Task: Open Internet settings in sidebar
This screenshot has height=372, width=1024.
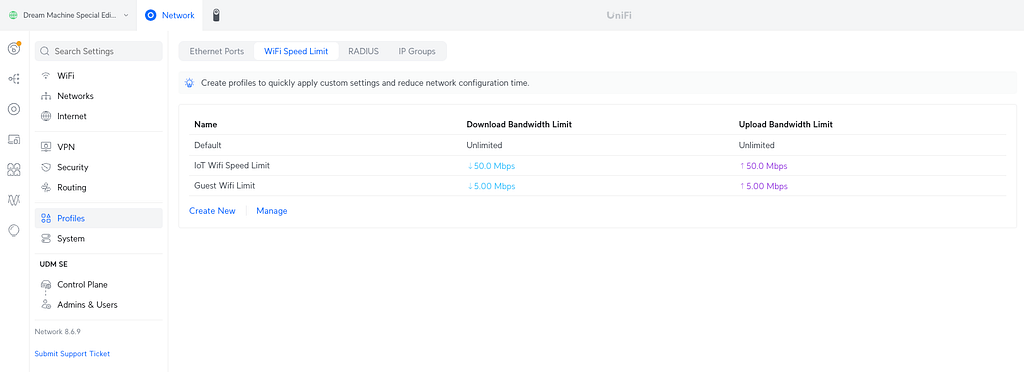Action: pos(99,116)
